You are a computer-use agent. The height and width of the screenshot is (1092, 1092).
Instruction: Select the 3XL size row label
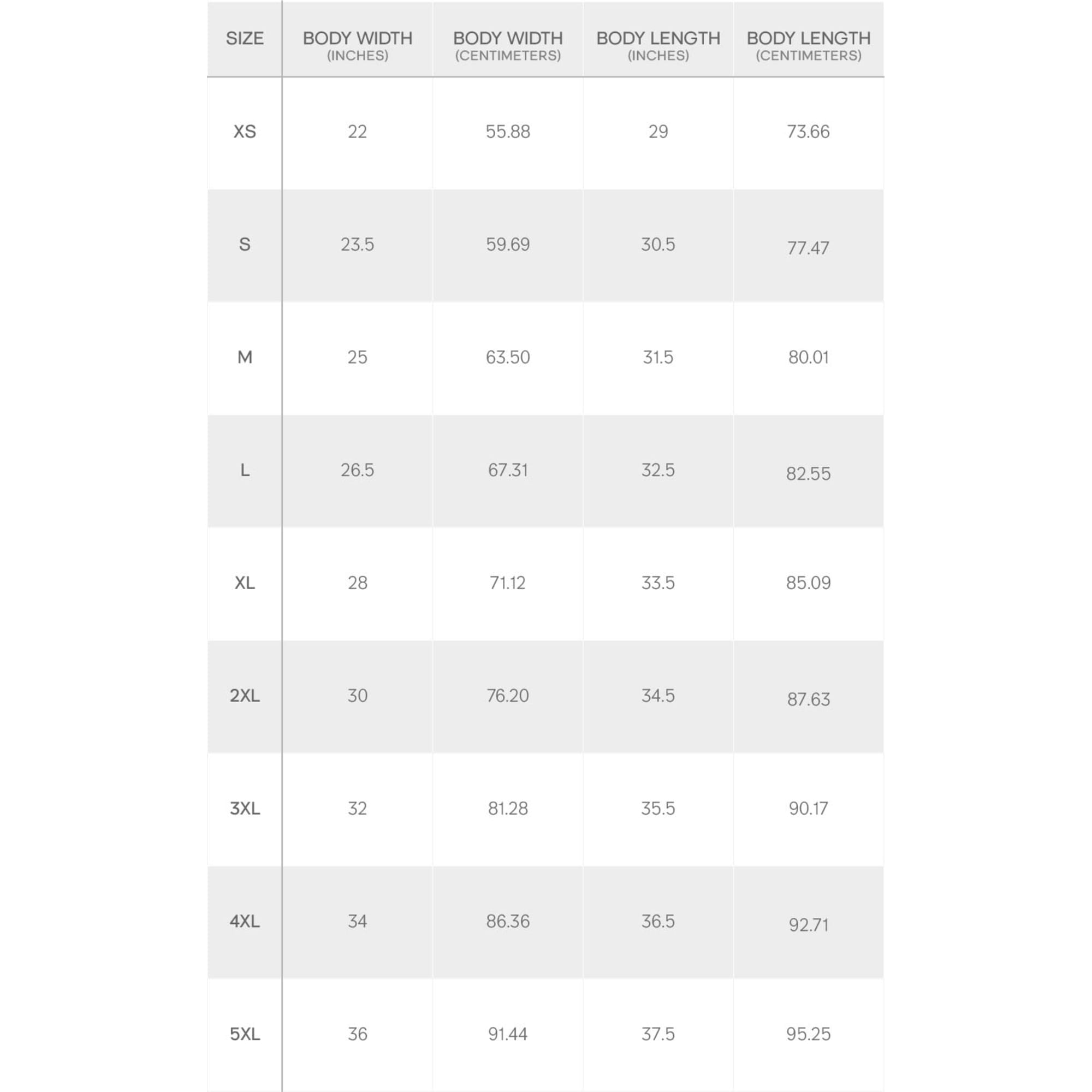coord(245,809)
